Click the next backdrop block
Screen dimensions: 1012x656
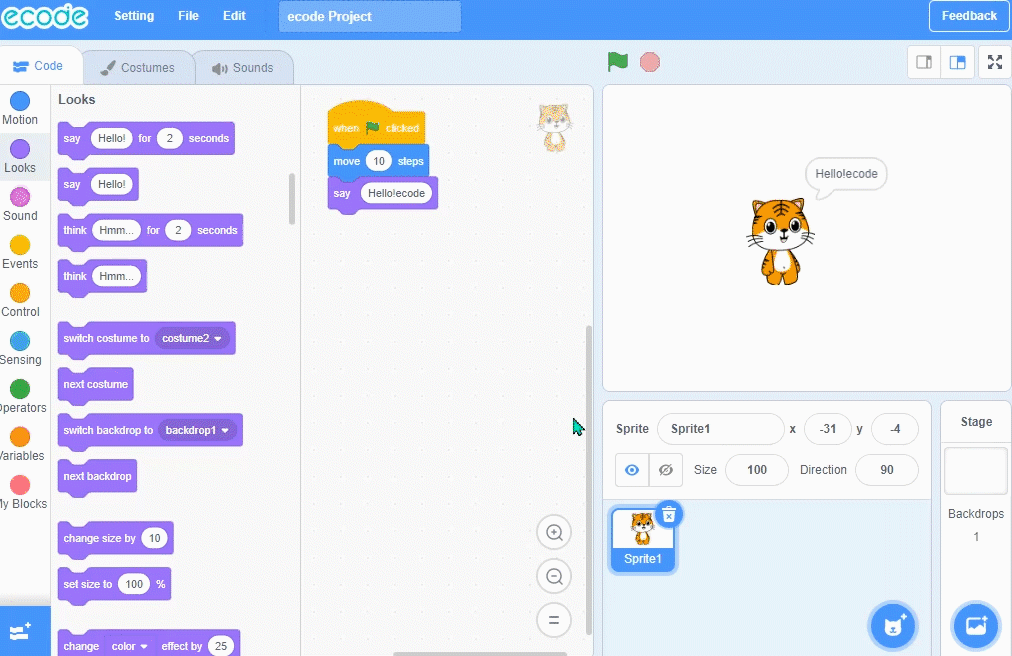(97, 477)
